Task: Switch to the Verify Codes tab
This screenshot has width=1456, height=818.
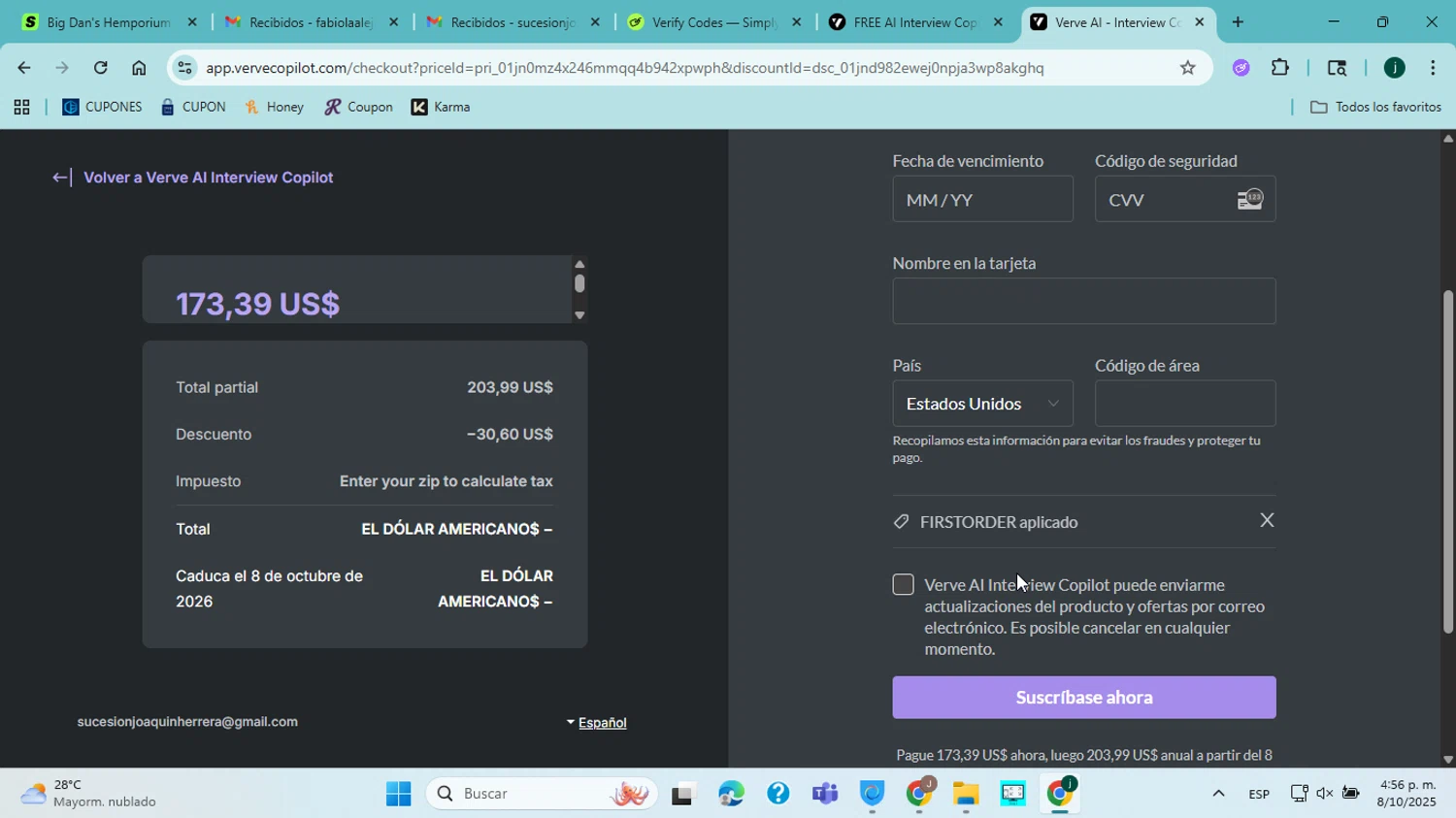Action: pyautogui.click(x=713, y=22)
